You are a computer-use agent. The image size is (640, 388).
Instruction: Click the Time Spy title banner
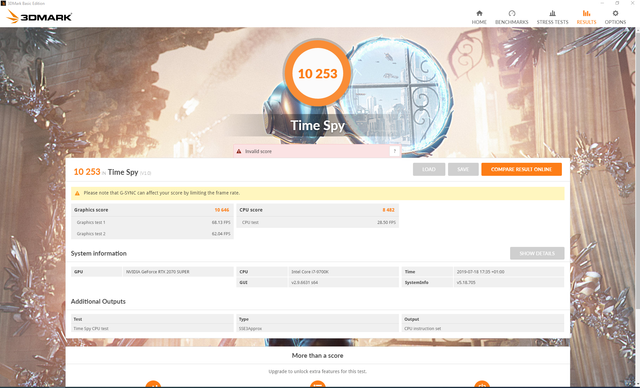pyautogui.click(x=318, y=125)
